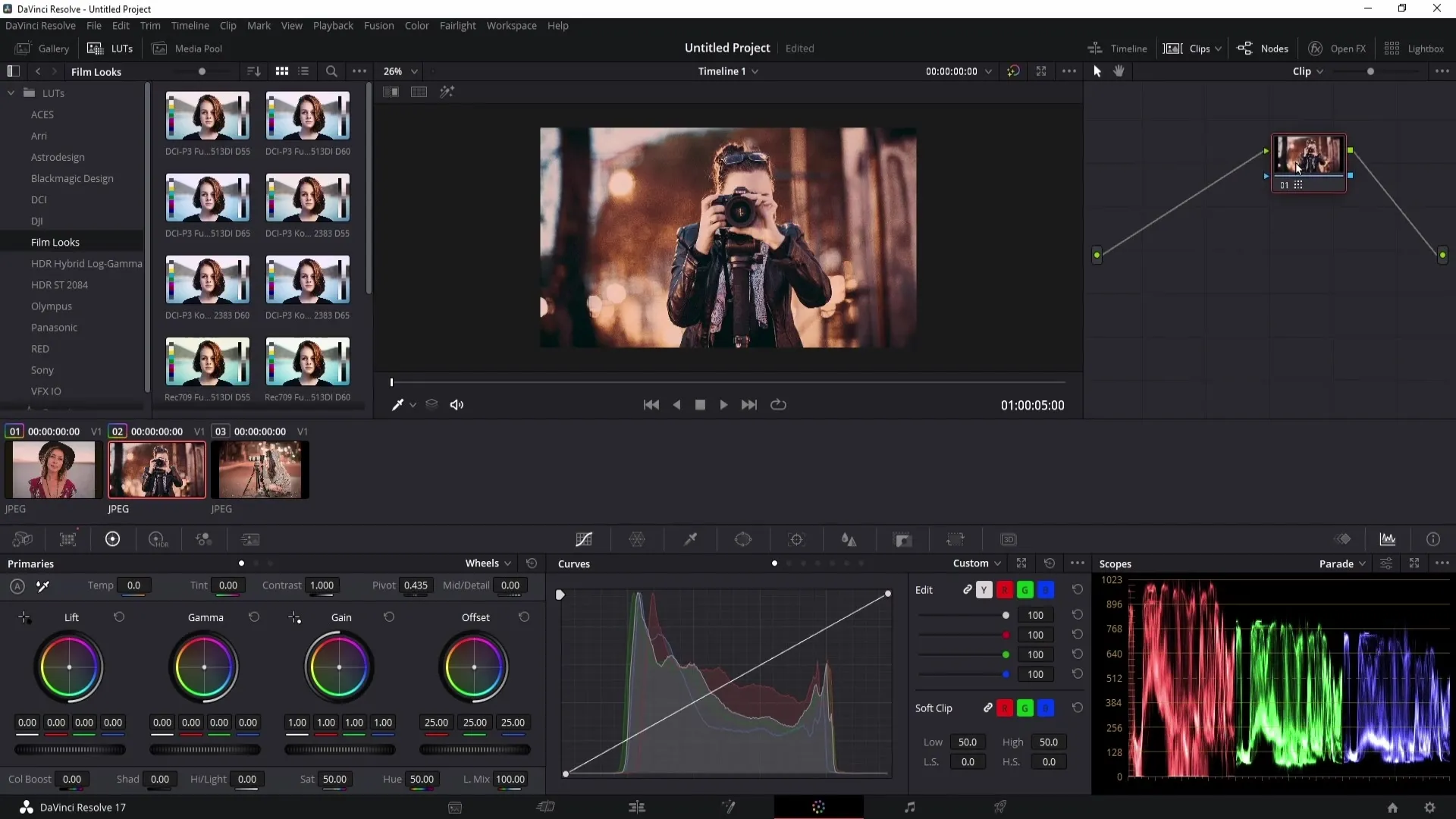Image resolution: width=1456 pixels, height=819 pixels.
Task: Collapse the LUTs folder tree
Action: pos(11,93)
